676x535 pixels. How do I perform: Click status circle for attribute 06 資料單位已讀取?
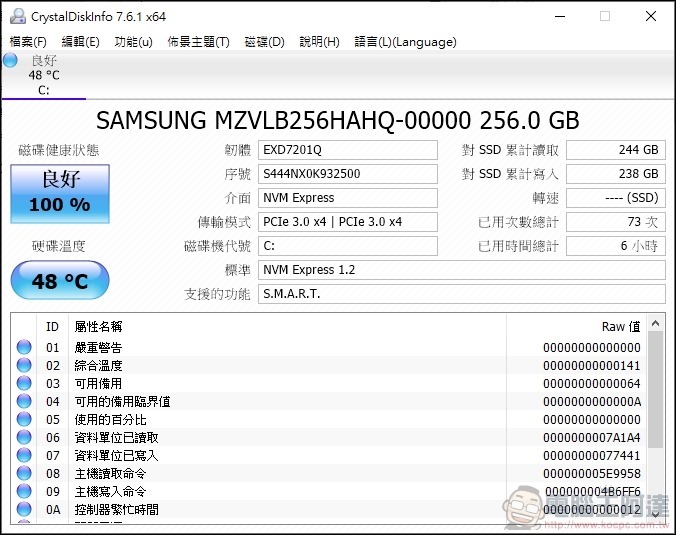coord(24,437)
